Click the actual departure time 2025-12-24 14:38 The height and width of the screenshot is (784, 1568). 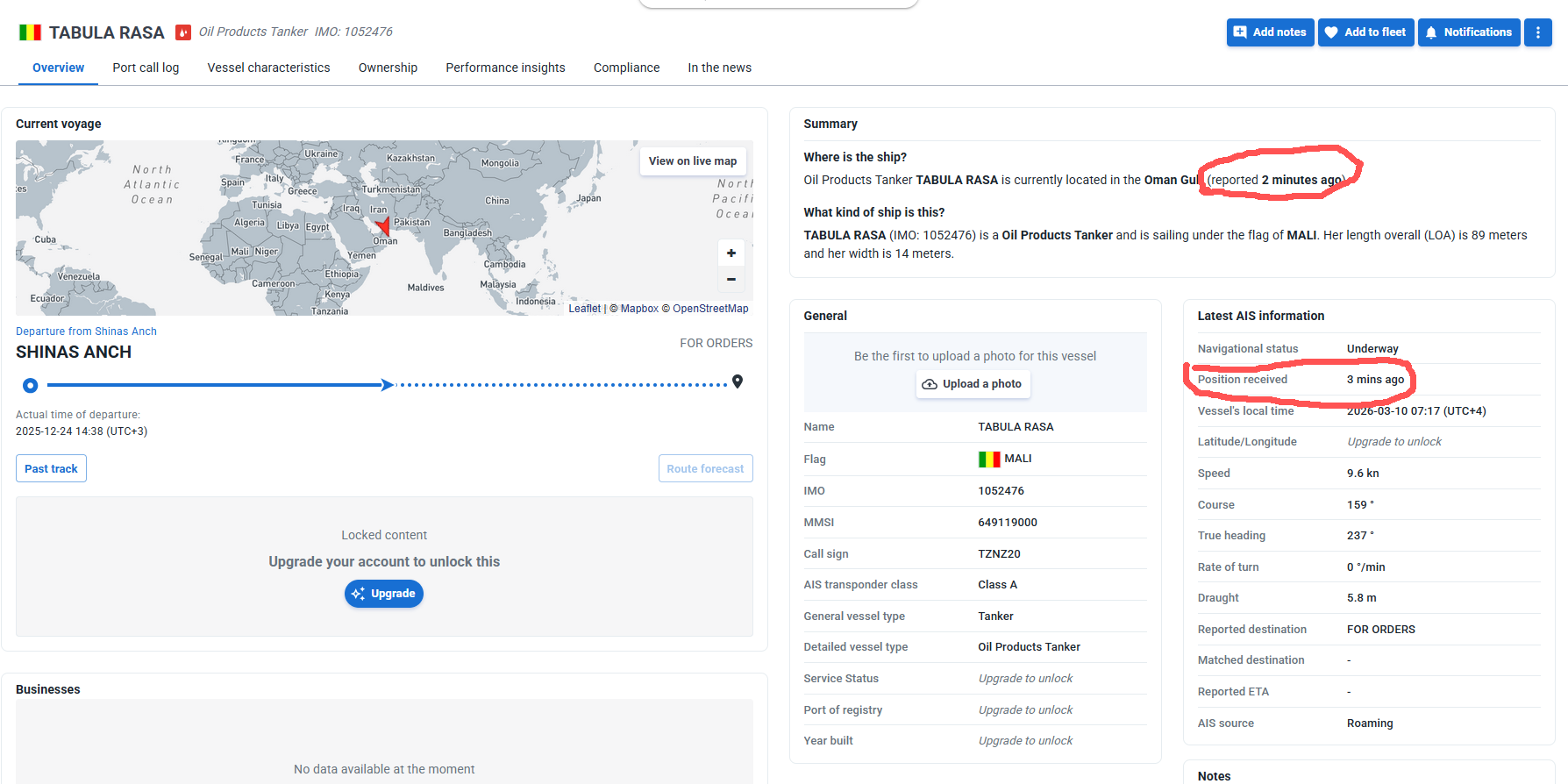tap(82, 431)
